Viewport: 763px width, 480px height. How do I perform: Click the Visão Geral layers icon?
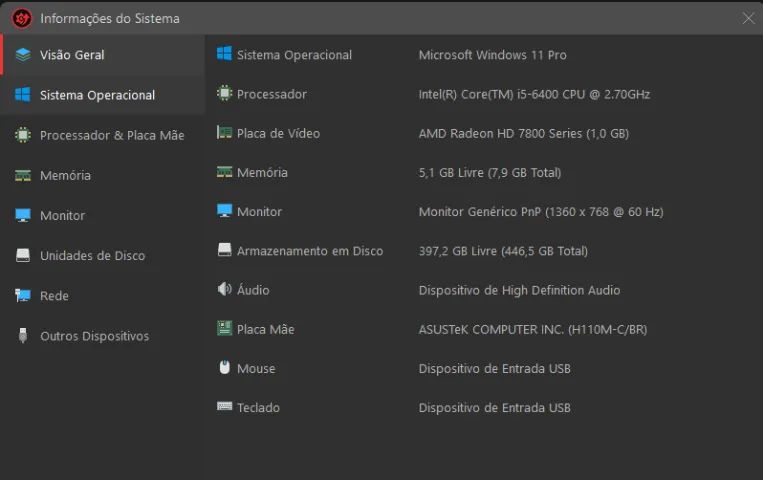tap(23, 55)
